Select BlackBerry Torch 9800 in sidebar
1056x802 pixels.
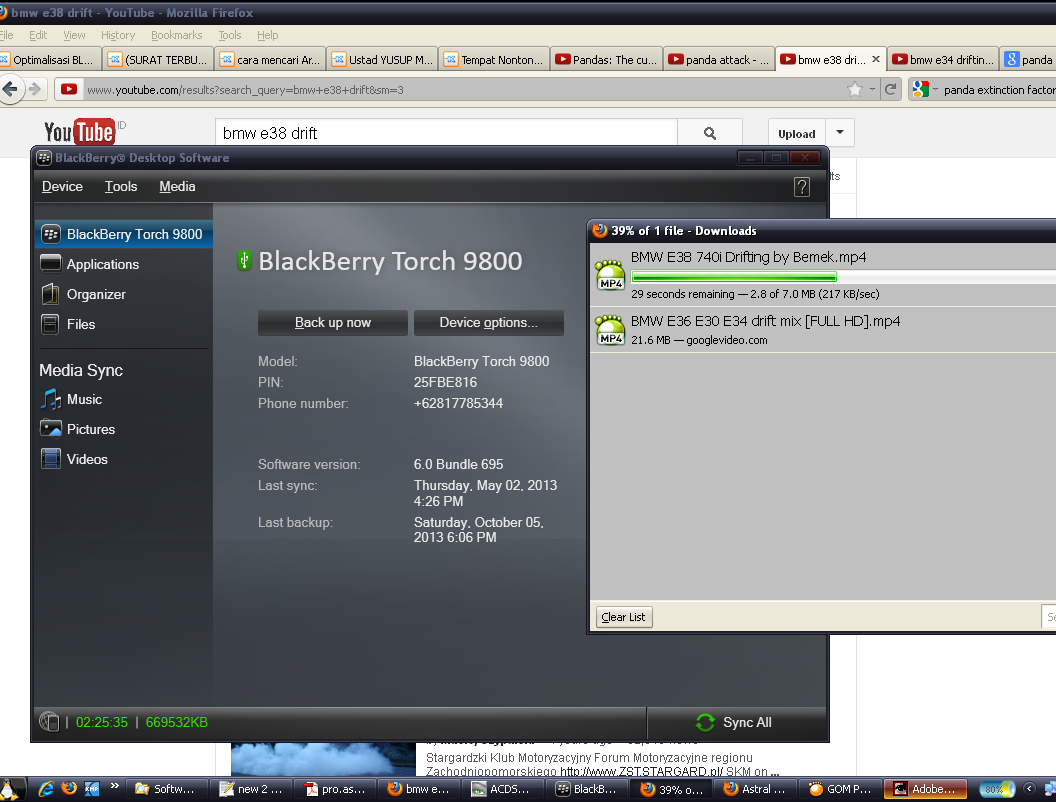pos(124,234)
